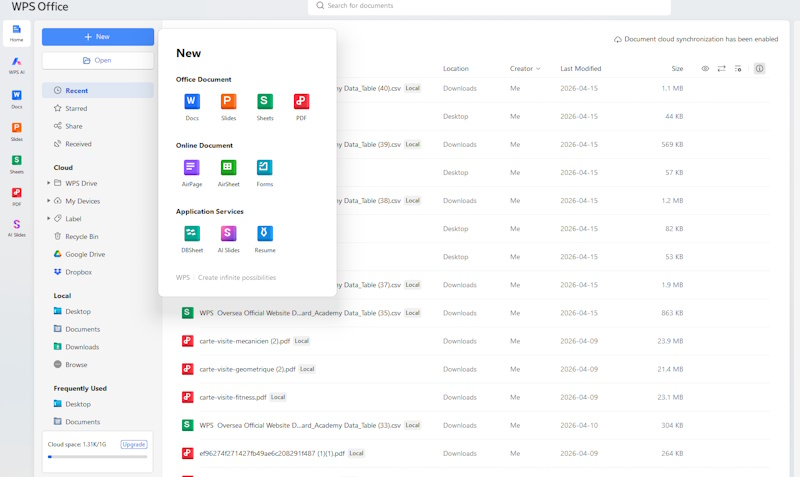
Task: Open Slides in left rail
Action: click(16, 132)
